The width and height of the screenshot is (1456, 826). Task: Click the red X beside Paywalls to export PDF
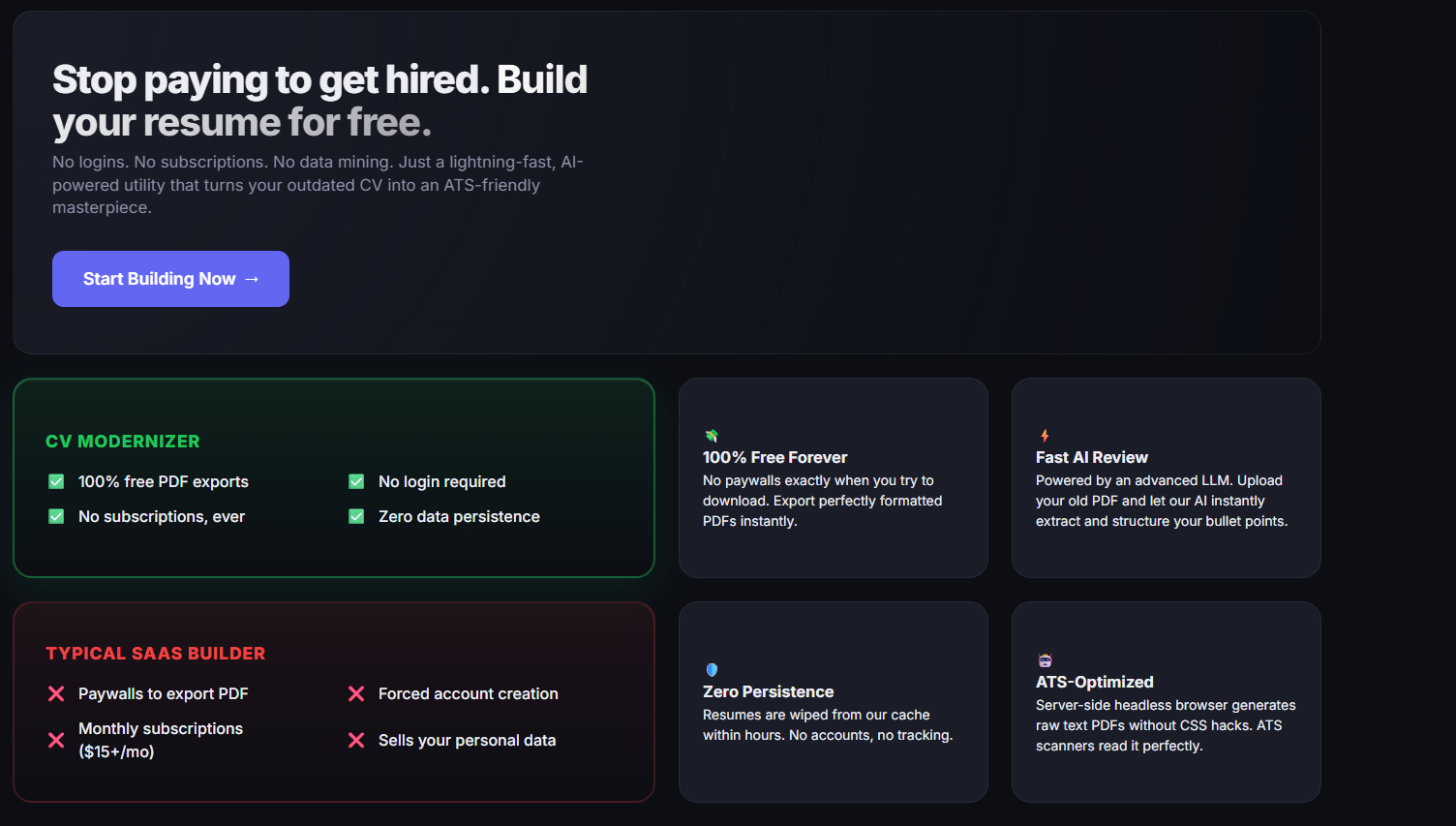coord(56,693)
